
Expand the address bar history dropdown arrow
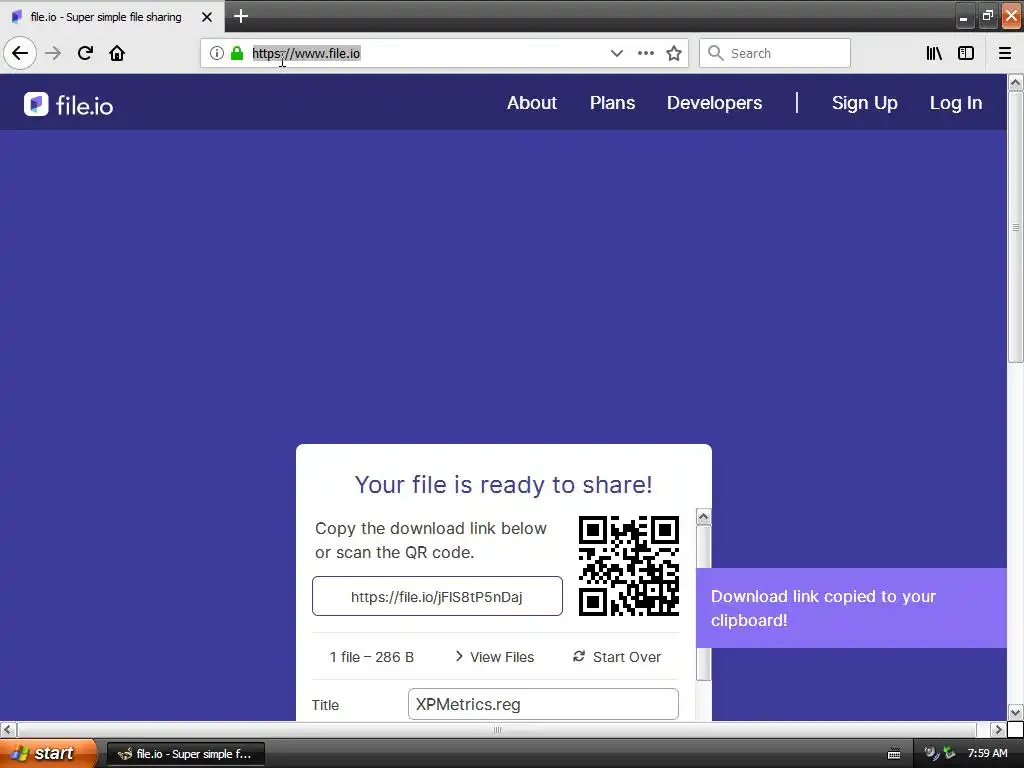coord(616,53)
